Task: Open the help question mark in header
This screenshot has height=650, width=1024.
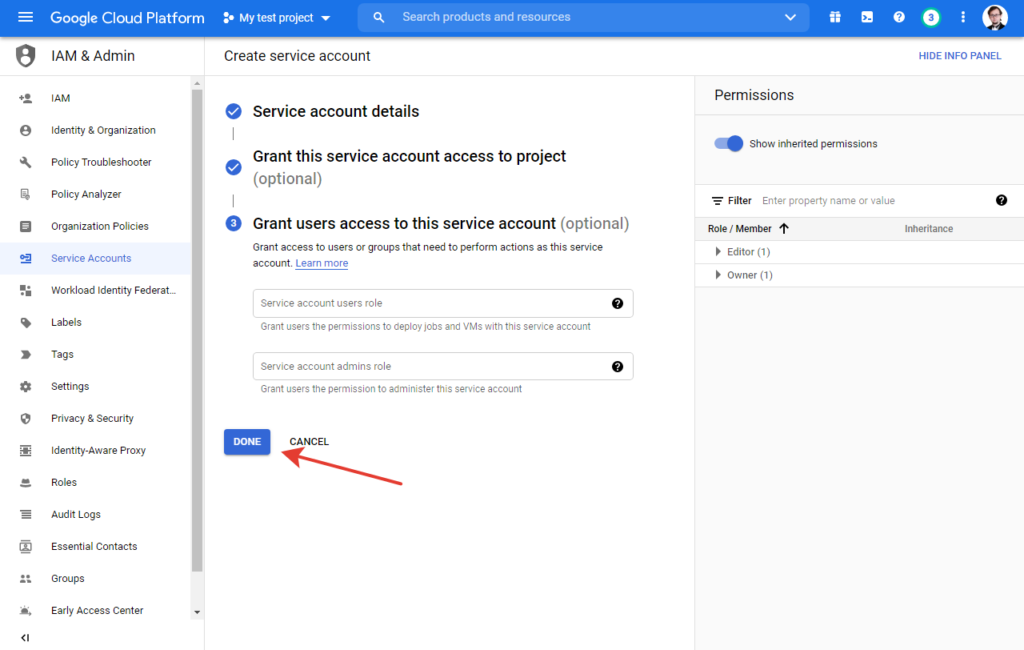Action: pyautogui.click(x=899, y=17)
